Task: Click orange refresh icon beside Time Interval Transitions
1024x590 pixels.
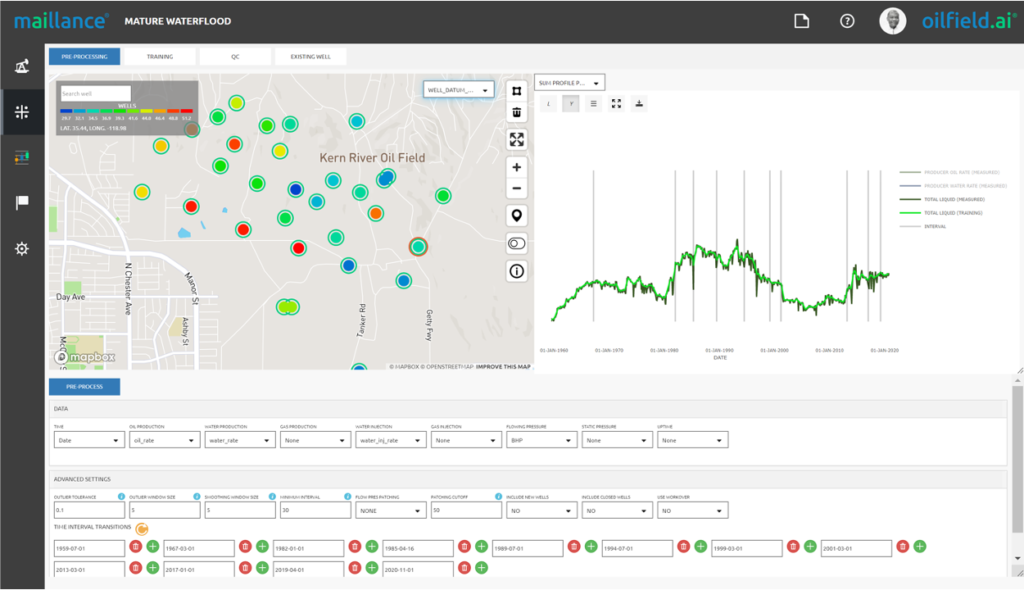Action: (x=142, y=528)
